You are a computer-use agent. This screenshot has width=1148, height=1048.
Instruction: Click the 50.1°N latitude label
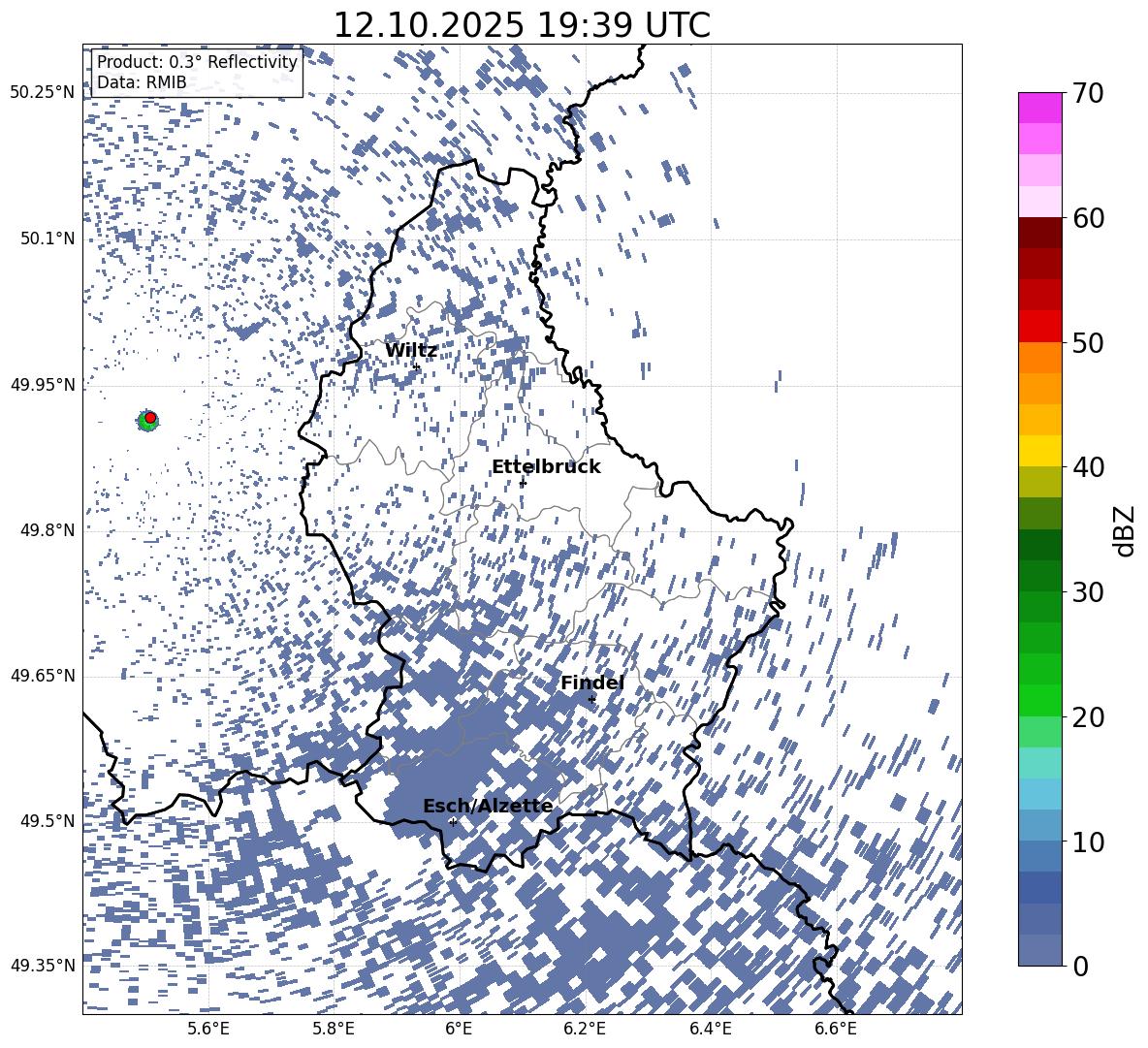coord(48,238)
